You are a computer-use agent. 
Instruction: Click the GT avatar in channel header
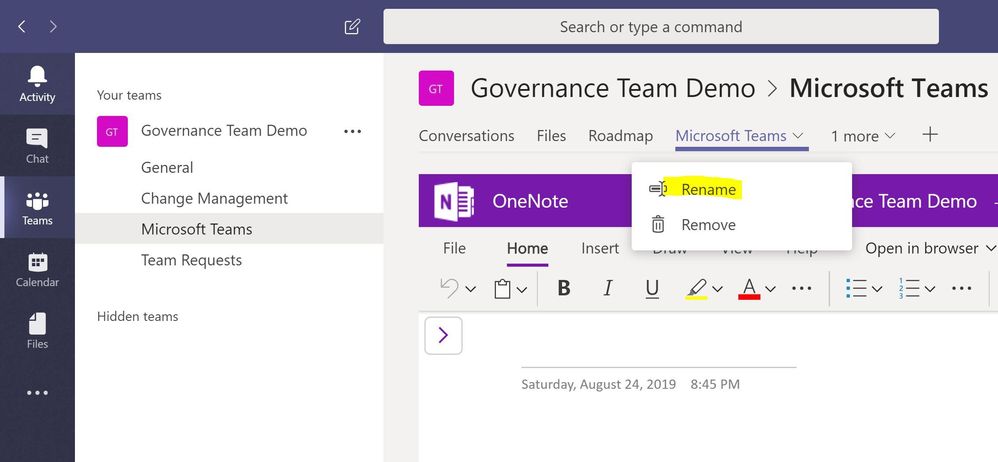coord(436,88)
